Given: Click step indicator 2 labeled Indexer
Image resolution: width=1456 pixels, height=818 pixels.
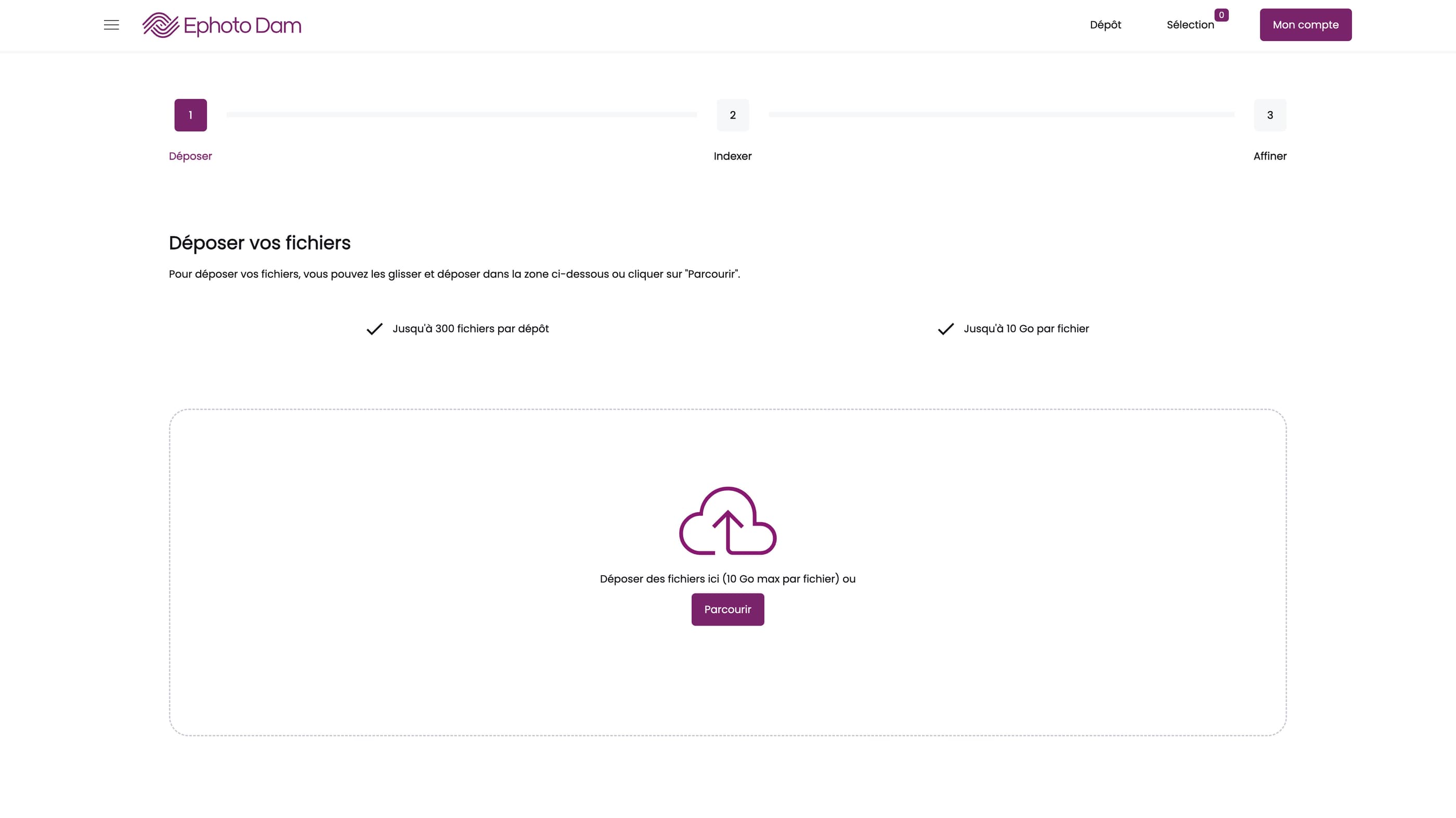Looking at the screenshot, I should pyautogui.click(x=733, y=115).
